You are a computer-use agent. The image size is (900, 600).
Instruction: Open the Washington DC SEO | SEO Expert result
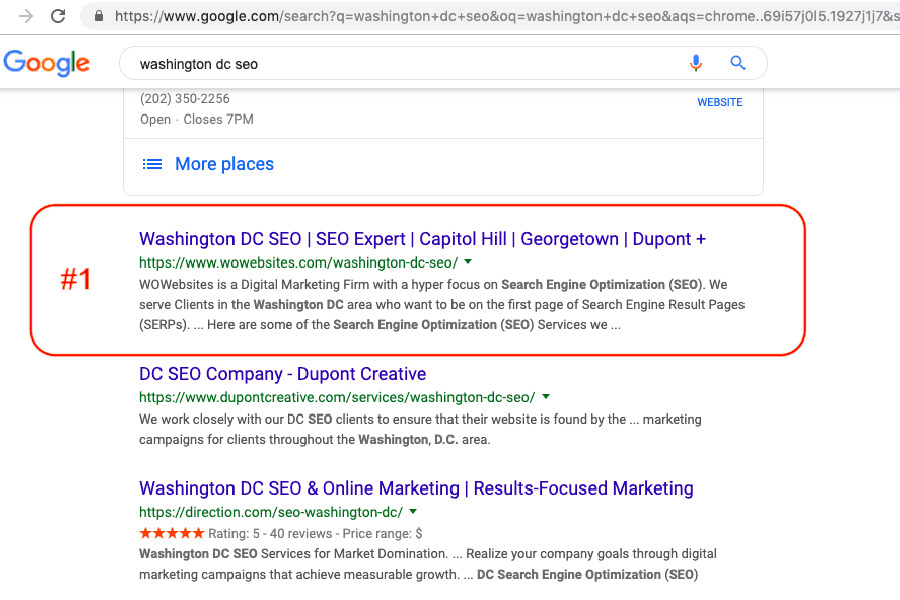click(x=422, y=239)
